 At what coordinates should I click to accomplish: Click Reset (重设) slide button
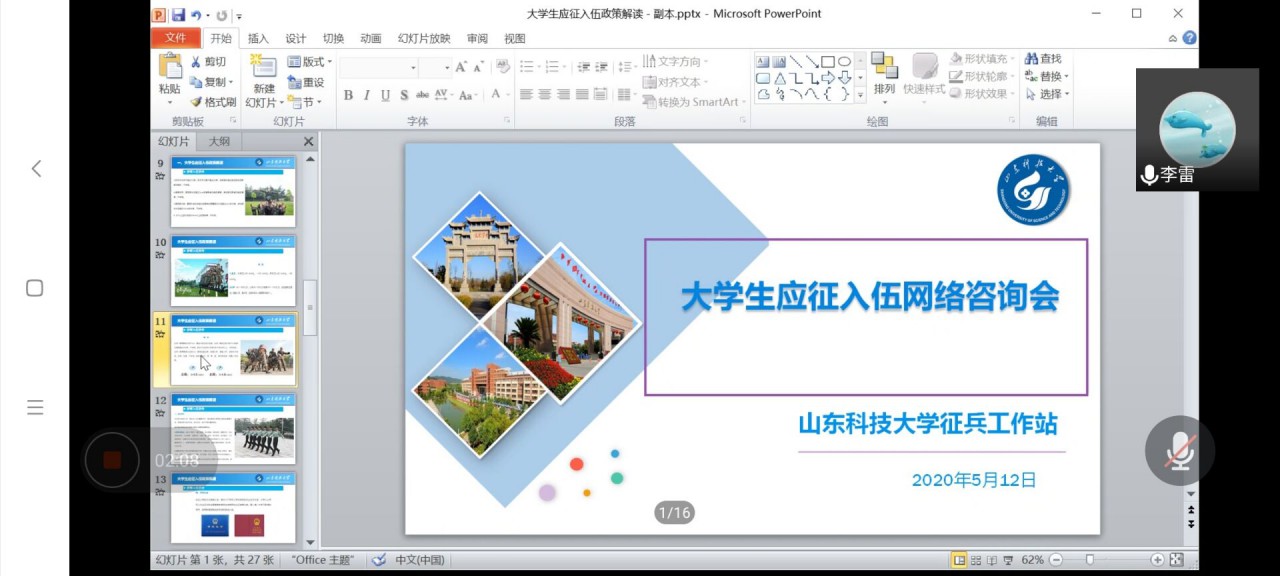307,82
